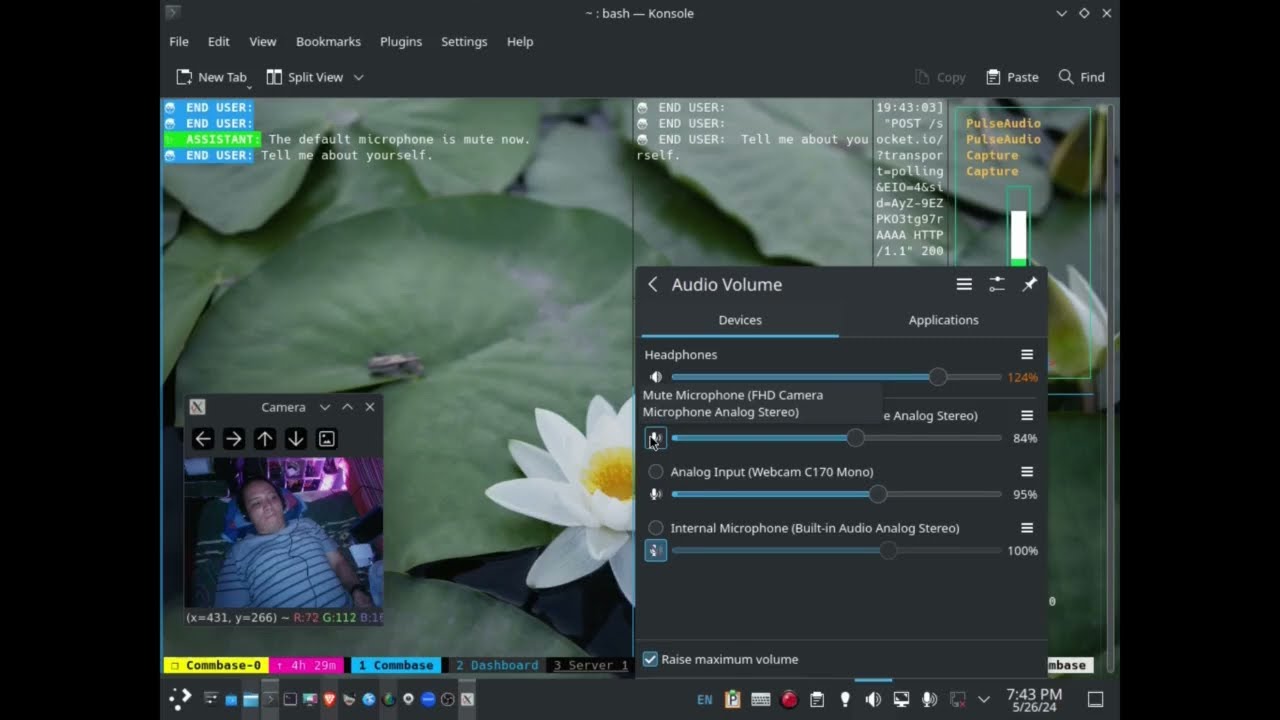1280x720 pixels.
Task: Expand hidden system tray icons arrow
Action: click(984, 699)
